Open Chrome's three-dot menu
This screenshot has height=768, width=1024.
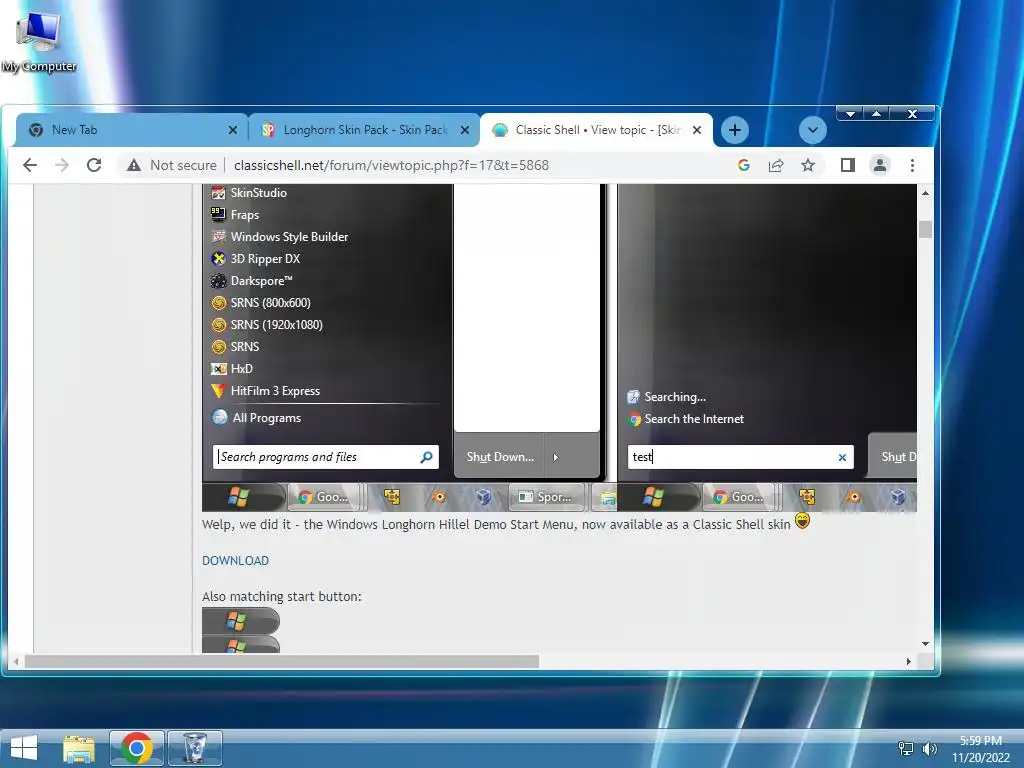(x=912, y=165)
